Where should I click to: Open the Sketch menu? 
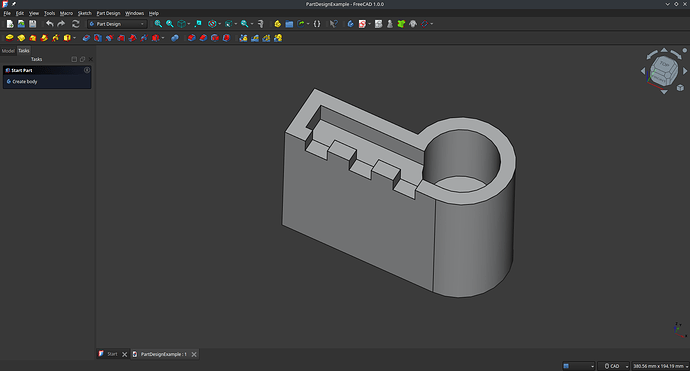click(84, 13)
